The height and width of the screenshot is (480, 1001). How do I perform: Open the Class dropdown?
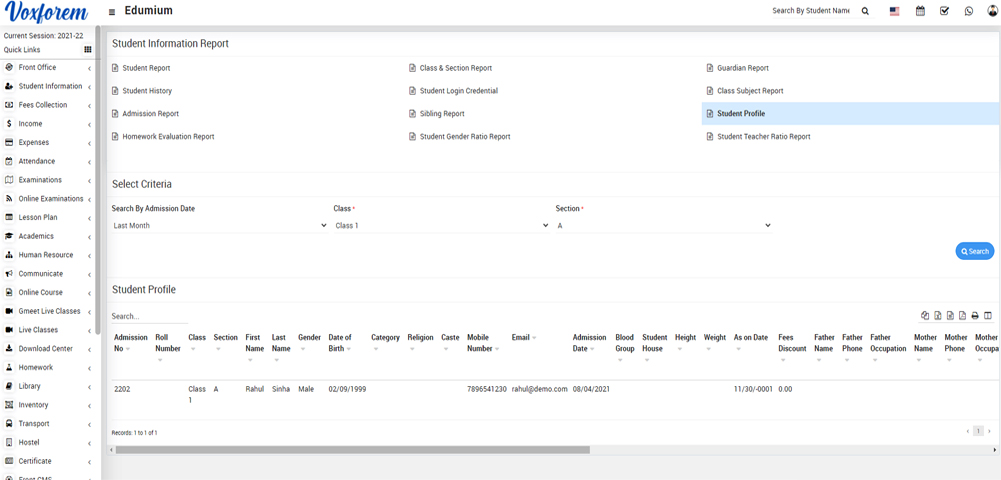(x=441, y=226)
